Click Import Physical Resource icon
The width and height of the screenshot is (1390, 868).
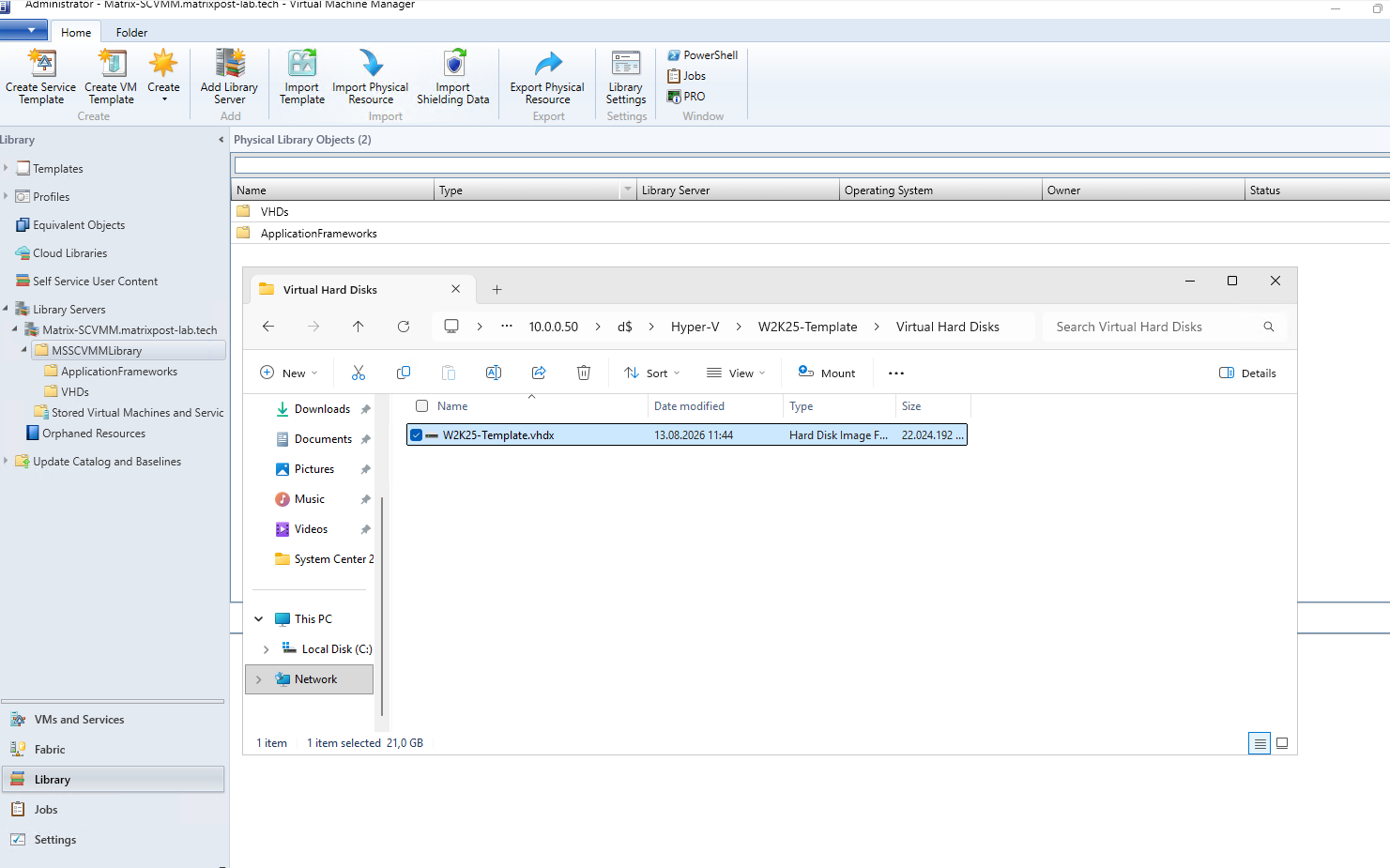pos(371,63)
